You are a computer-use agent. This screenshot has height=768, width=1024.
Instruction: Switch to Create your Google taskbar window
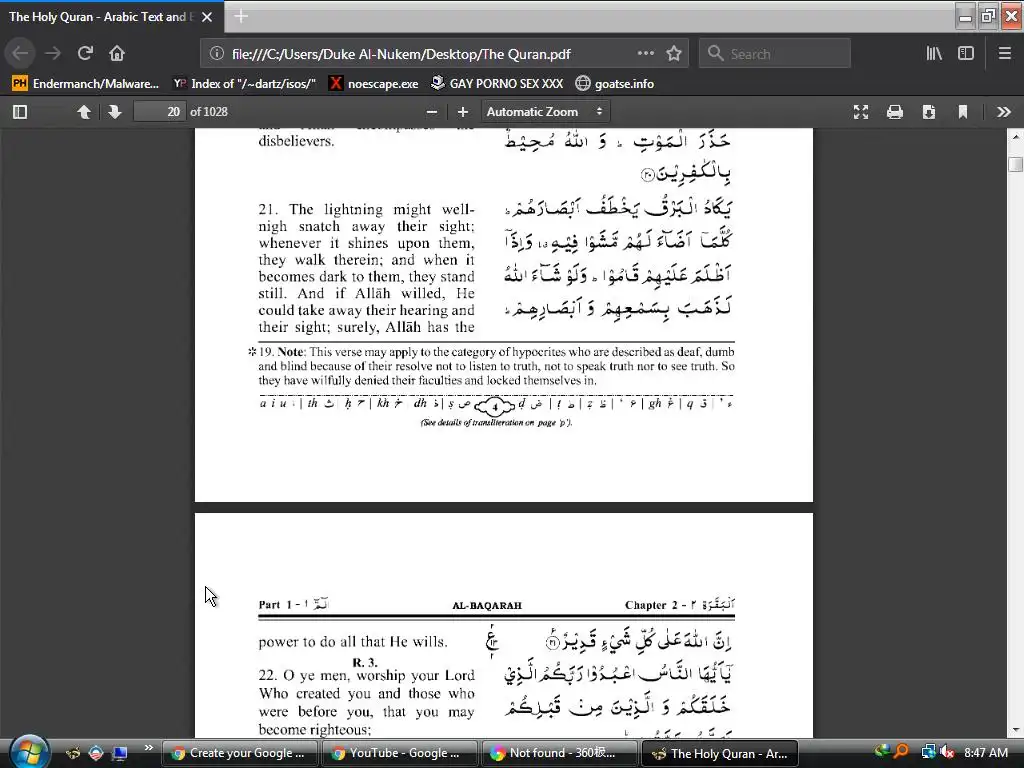pos(239,753)
